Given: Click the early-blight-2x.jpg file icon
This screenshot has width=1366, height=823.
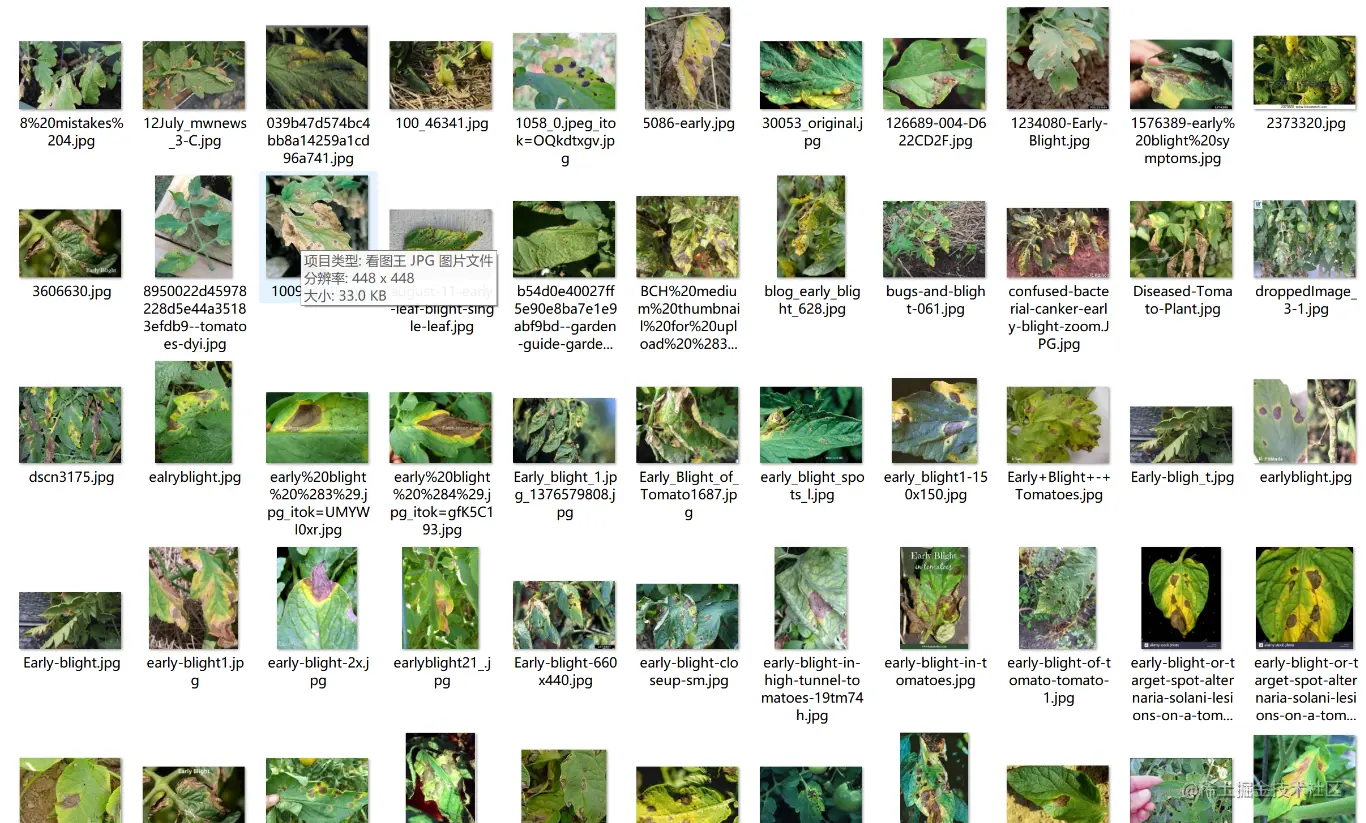Looking at the screenshot, I should pos(317,598).
